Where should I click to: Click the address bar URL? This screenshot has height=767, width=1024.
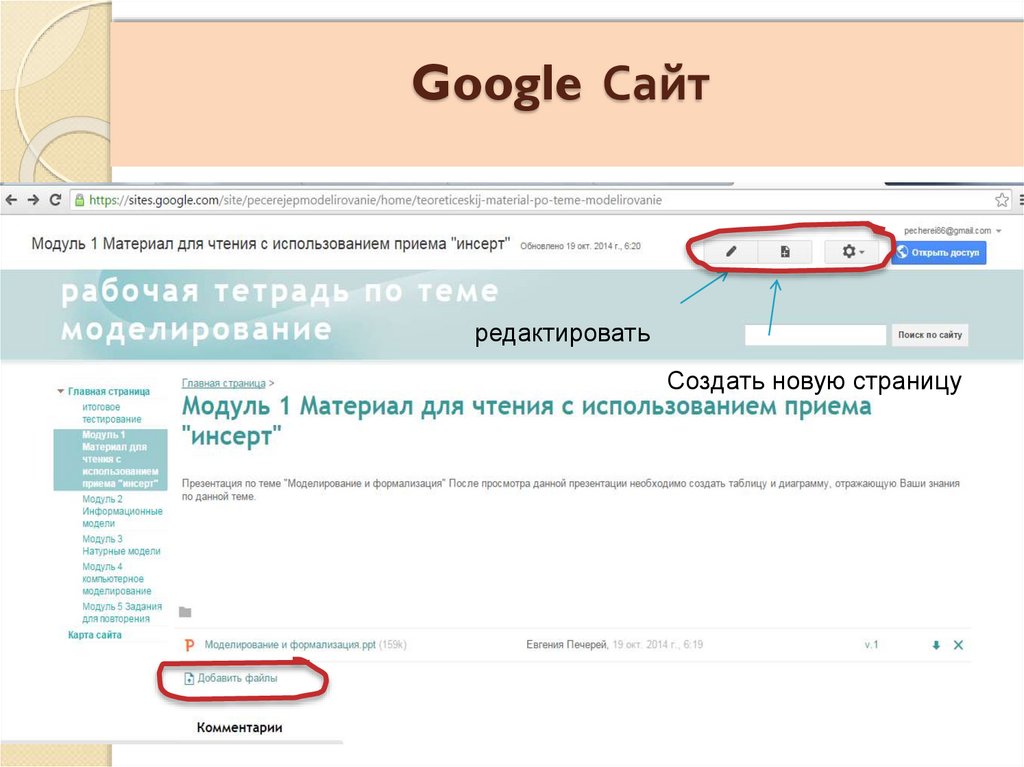tap(376, 200)
